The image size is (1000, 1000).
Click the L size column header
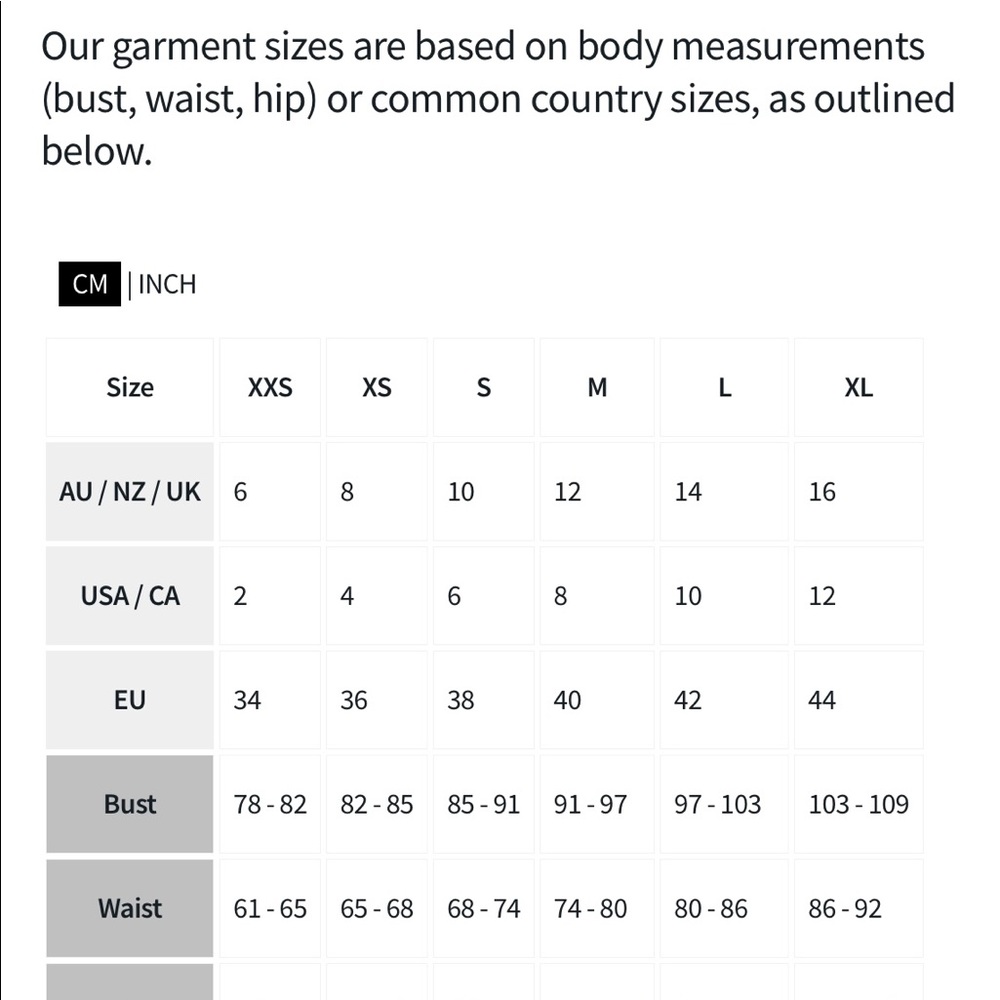724,387
